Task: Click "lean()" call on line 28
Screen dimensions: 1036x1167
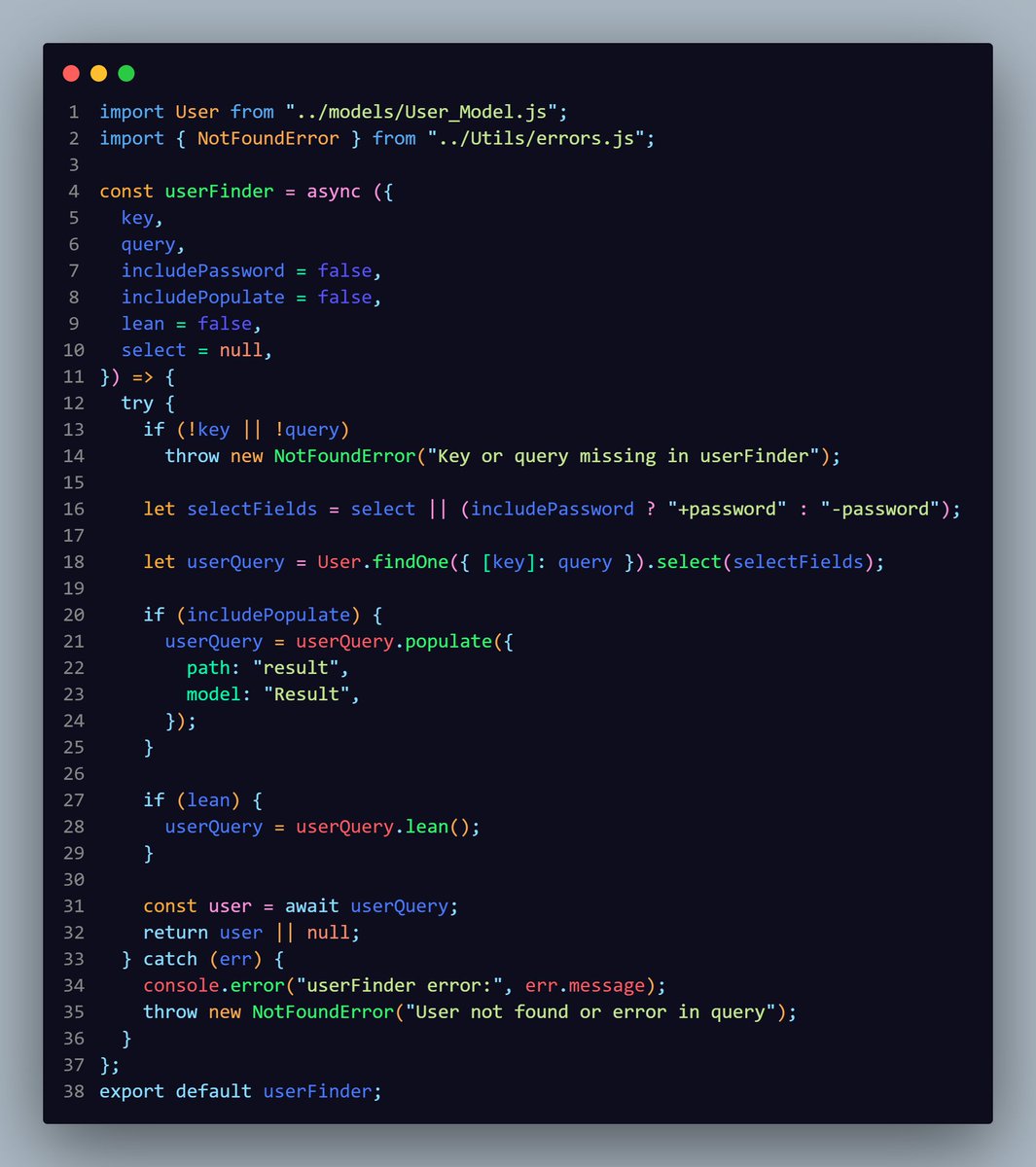Action: point(438,827)
